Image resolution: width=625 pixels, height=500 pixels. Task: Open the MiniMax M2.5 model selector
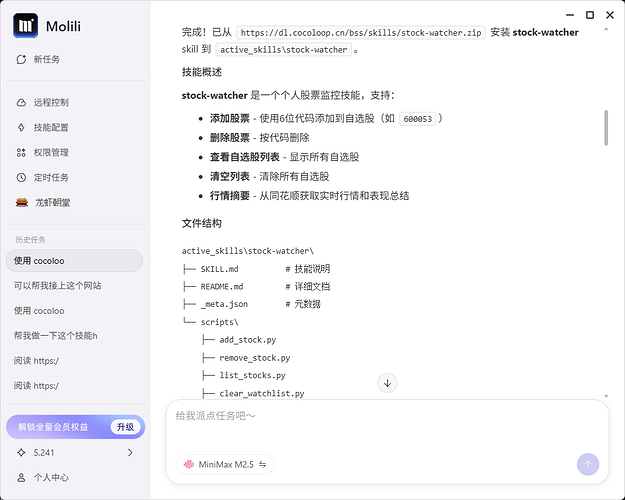tap(225, 465)
